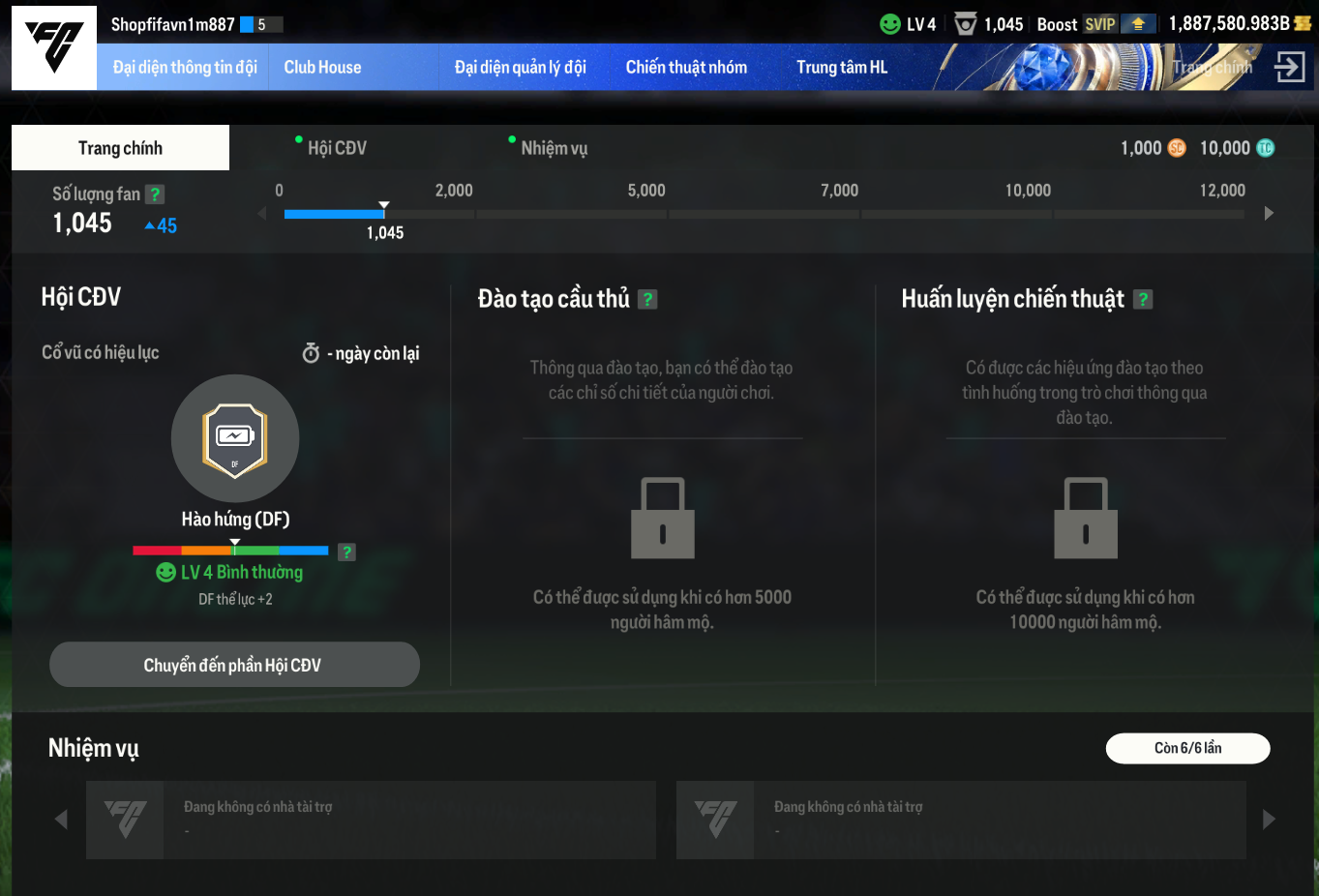Open help icon next to Số lượng fan
The height and width of the screenshot is (896, 1319).
point(155,194)
